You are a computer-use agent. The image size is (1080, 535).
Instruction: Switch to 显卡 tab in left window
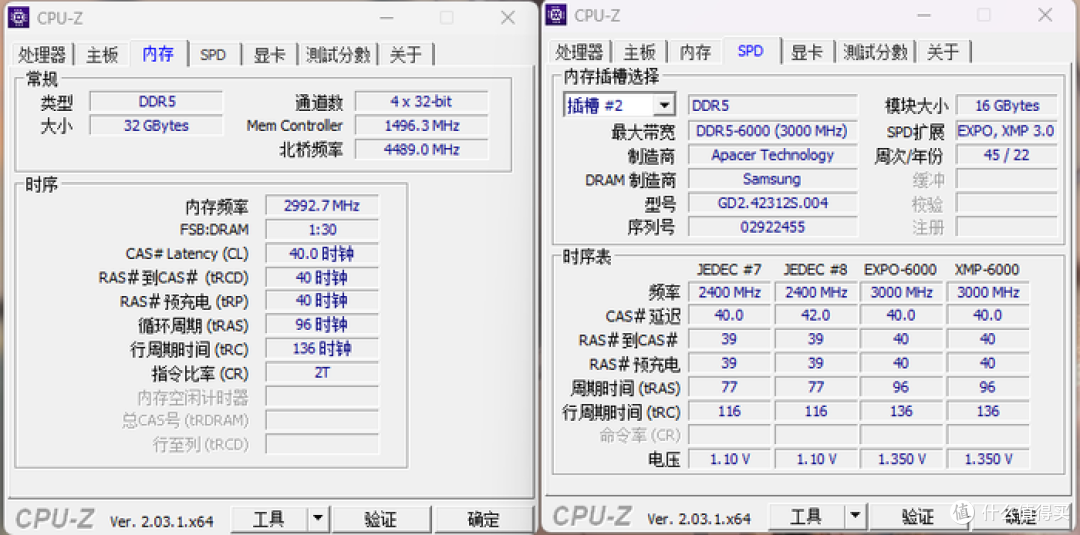tap(269, 54)
